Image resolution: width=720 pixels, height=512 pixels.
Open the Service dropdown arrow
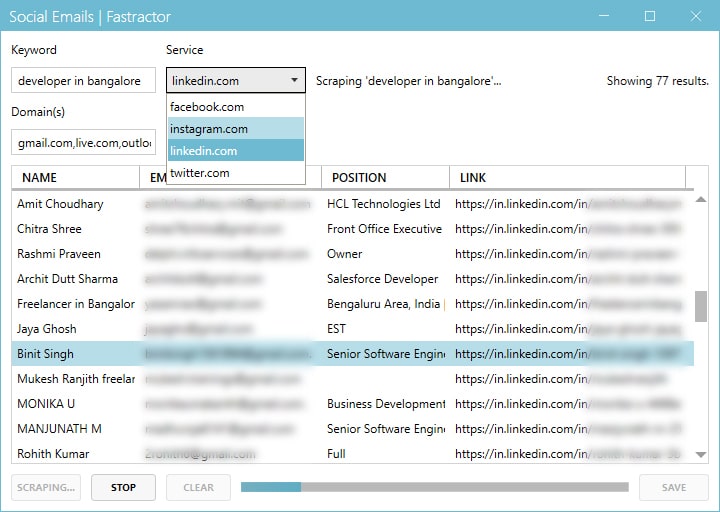point(294,80)
